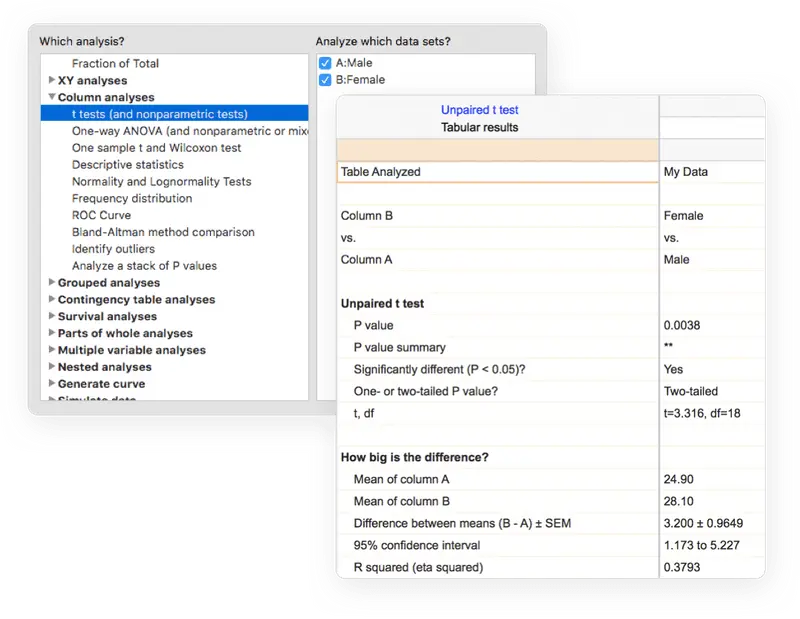Select Identify outliers

tap(113, 249)
